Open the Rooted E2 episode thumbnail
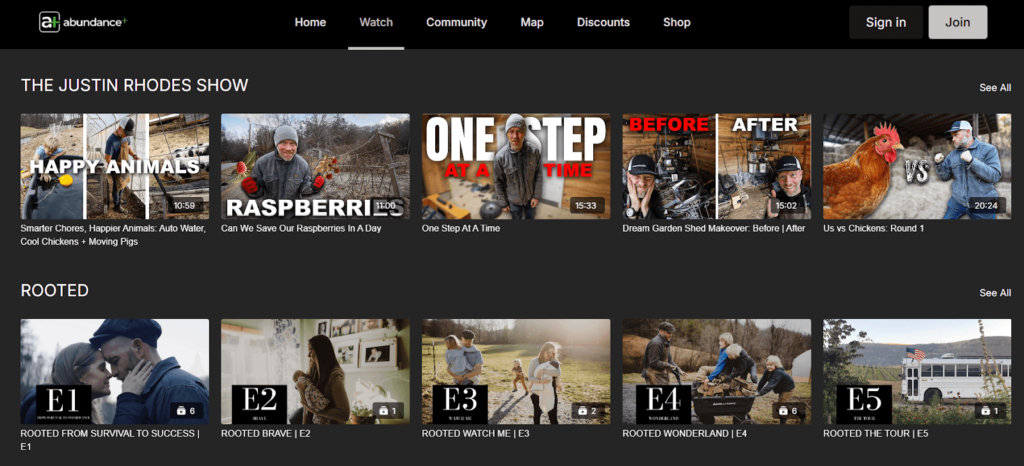1024x466 pixels. [315, 372]
